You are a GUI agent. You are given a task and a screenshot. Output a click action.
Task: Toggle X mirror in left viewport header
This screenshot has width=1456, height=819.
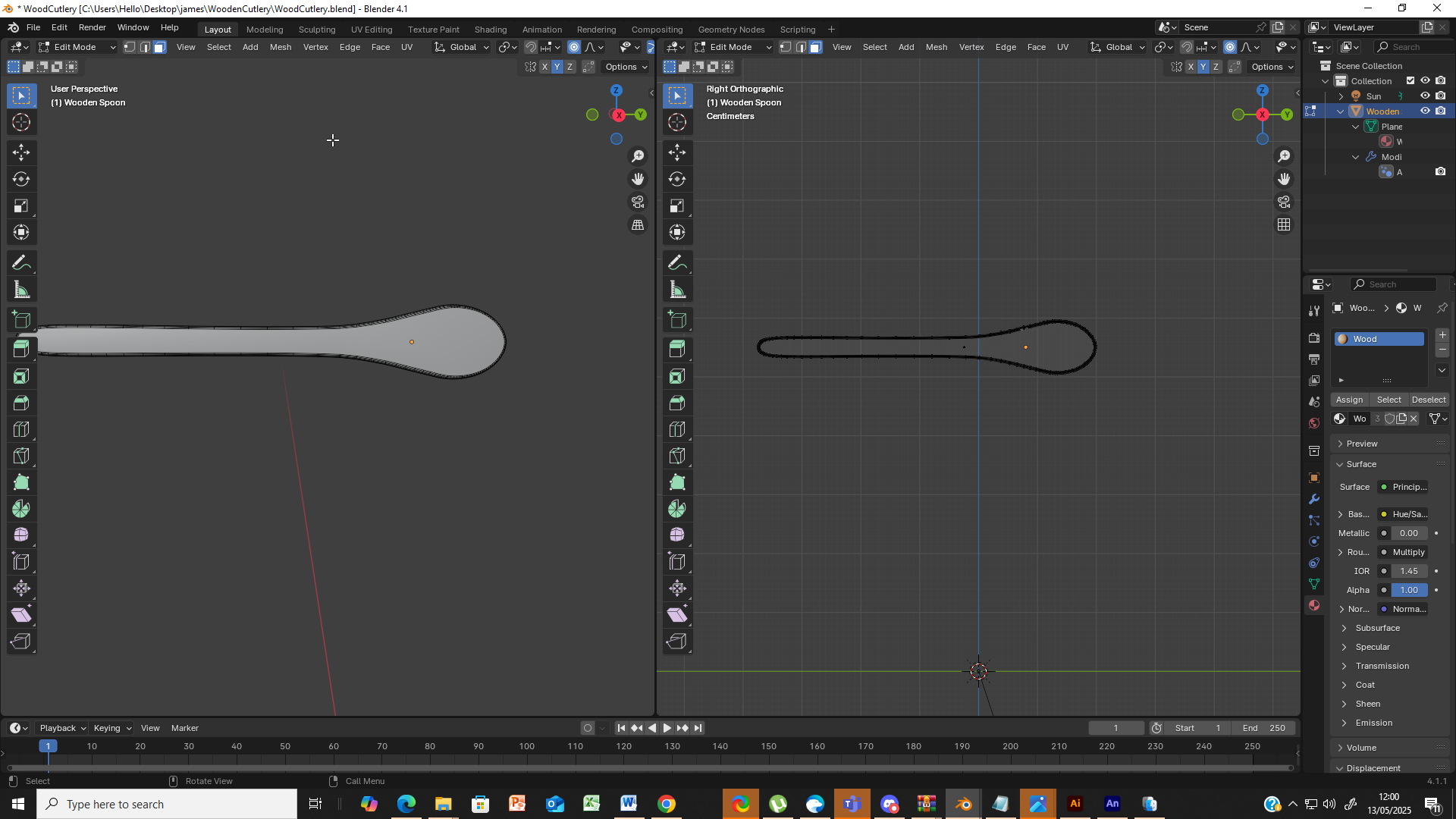(x=544, y=67)
